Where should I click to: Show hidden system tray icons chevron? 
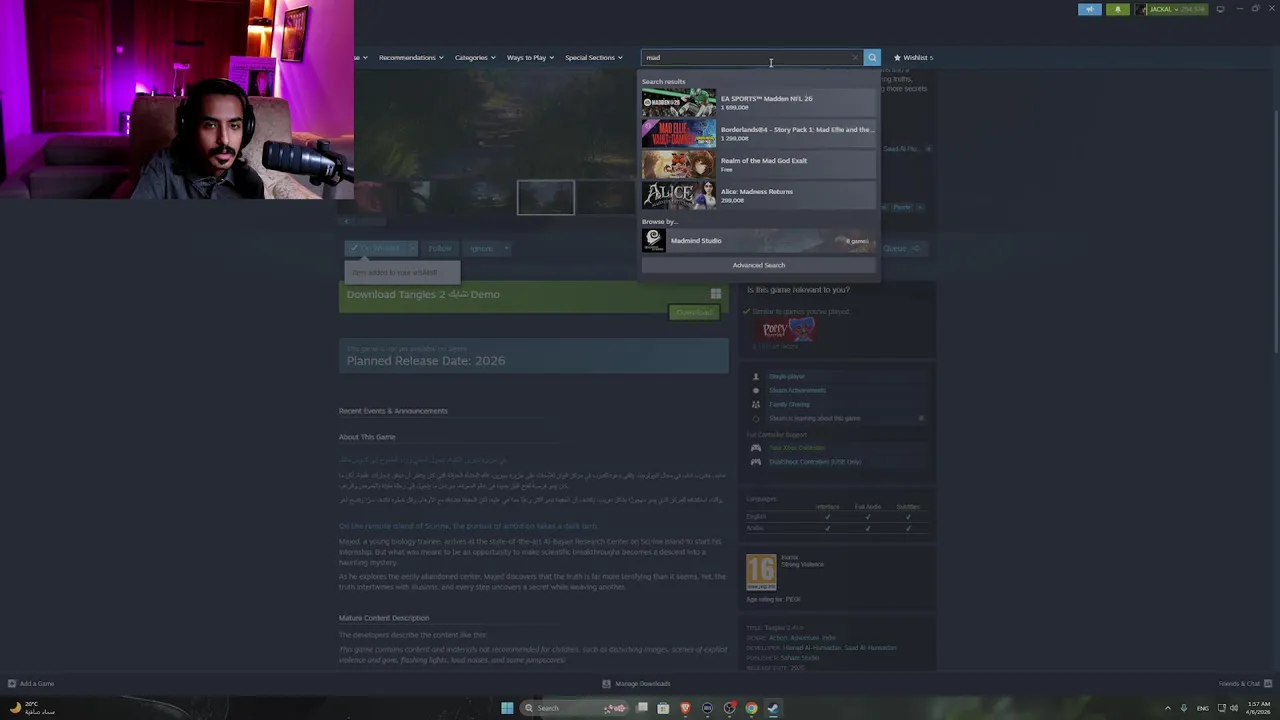pyautogui.click(x=1167, y=708)
